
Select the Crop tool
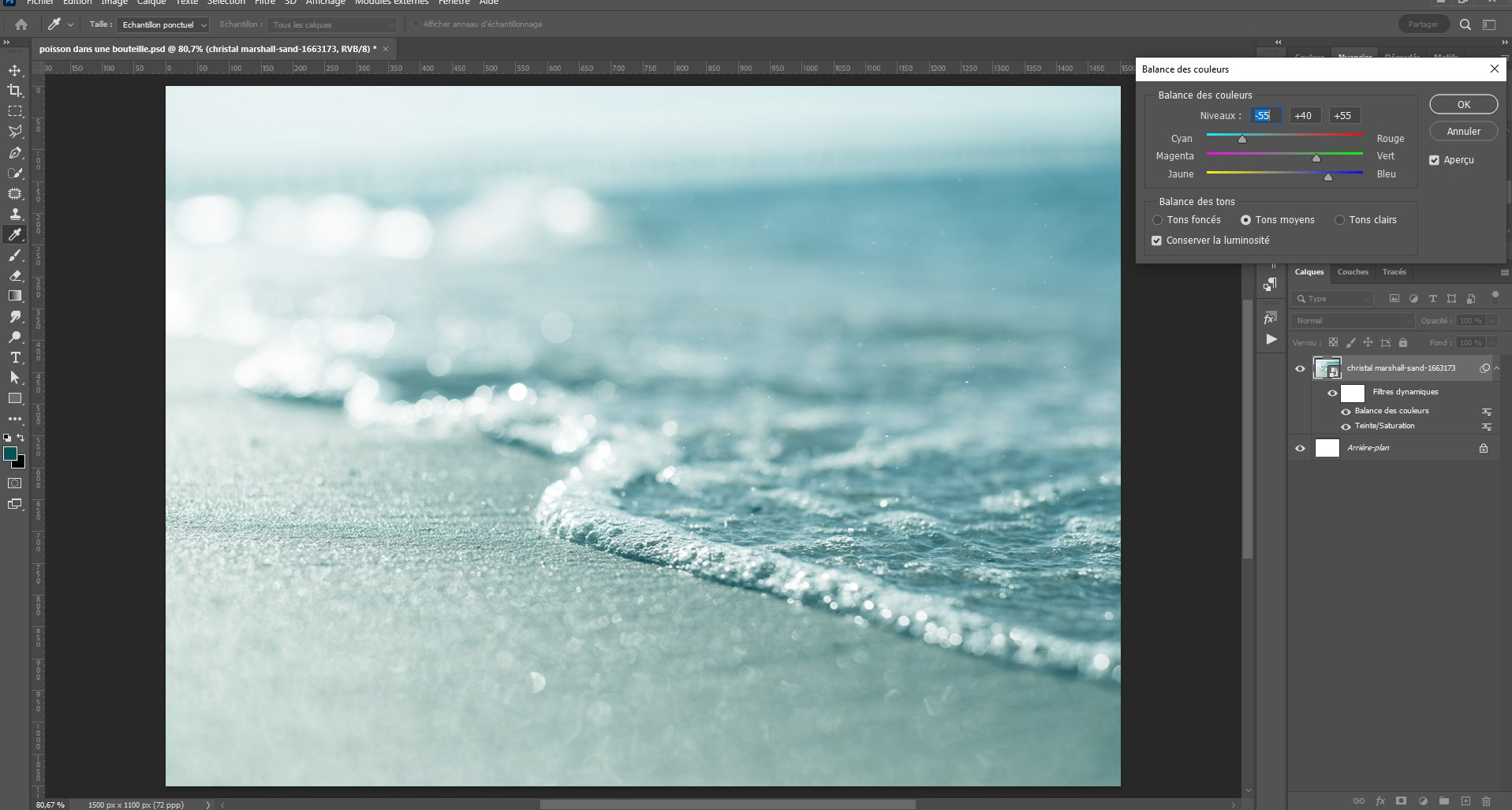pos(15,91)
